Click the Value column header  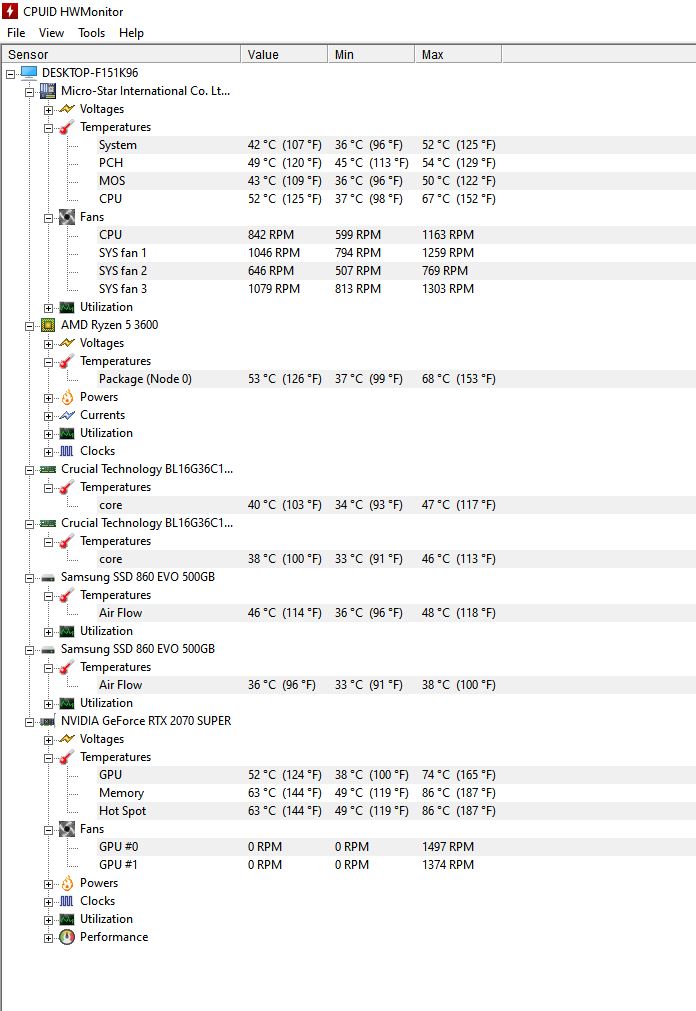(x=284, y=55)
